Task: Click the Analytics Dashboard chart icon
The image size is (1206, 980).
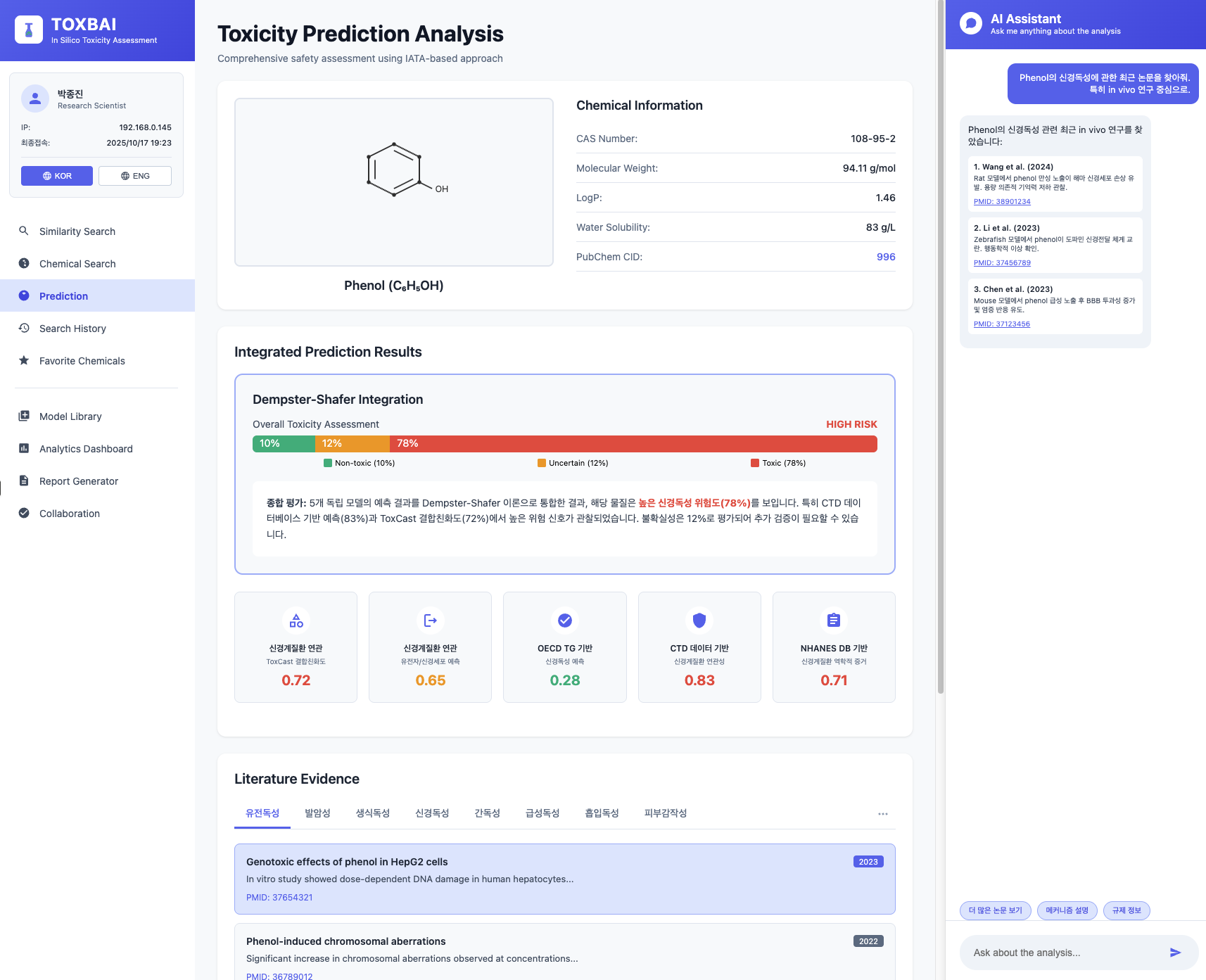Action: [x=24, y=448]
